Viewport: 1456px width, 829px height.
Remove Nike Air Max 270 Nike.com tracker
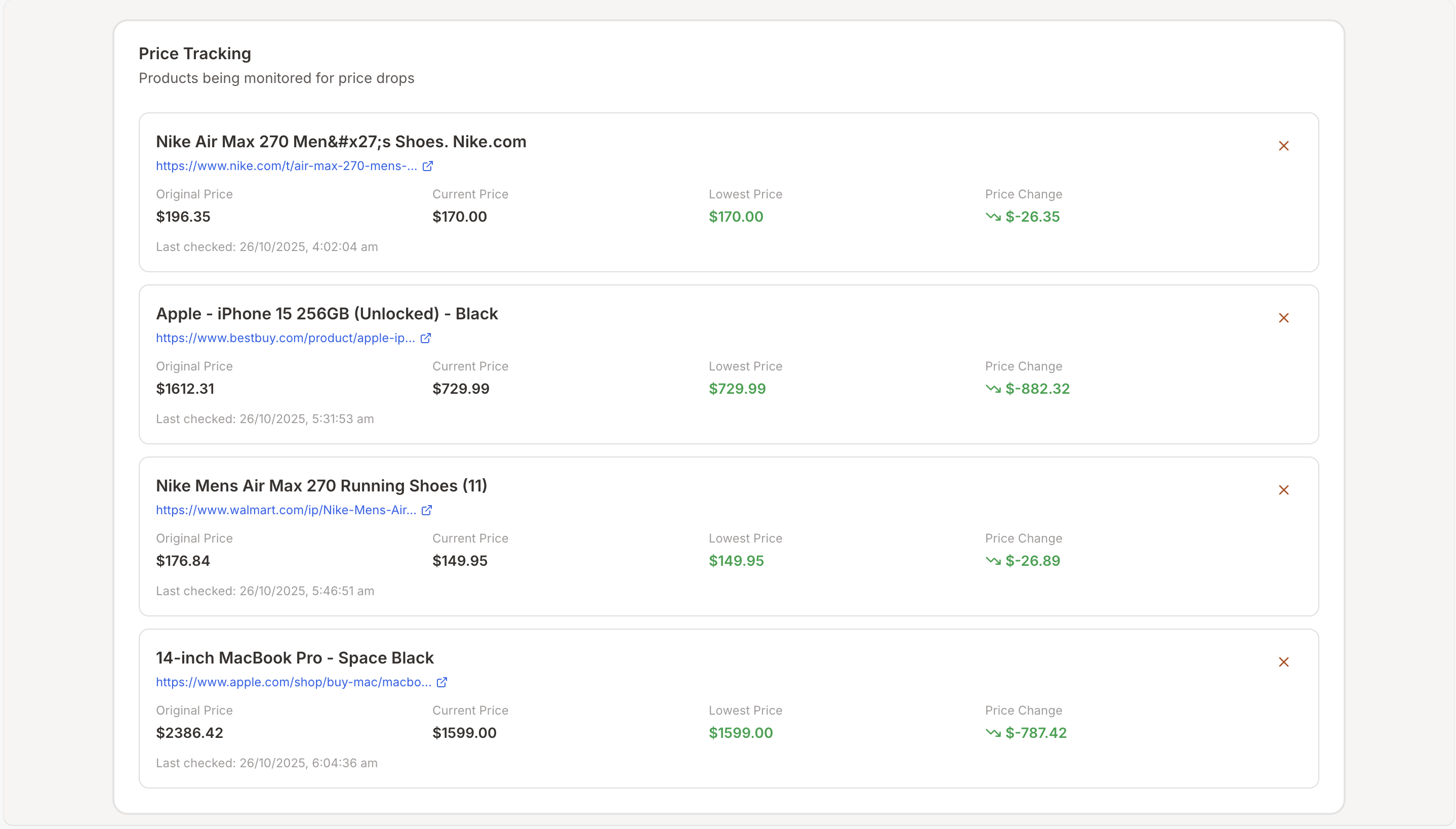point(1283,146)
